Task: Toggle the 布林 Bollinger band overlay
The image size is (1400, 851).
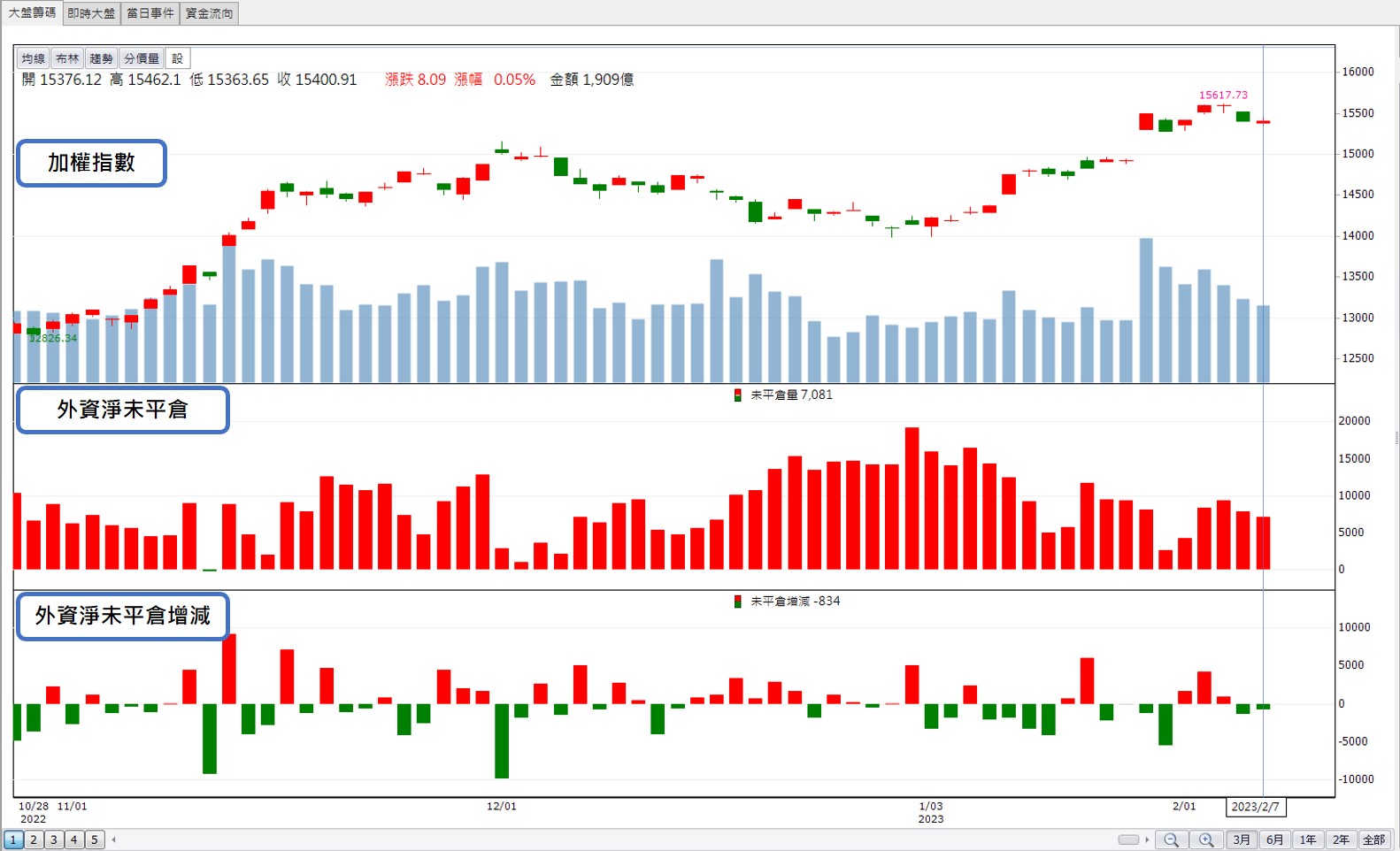Action: 67,58
